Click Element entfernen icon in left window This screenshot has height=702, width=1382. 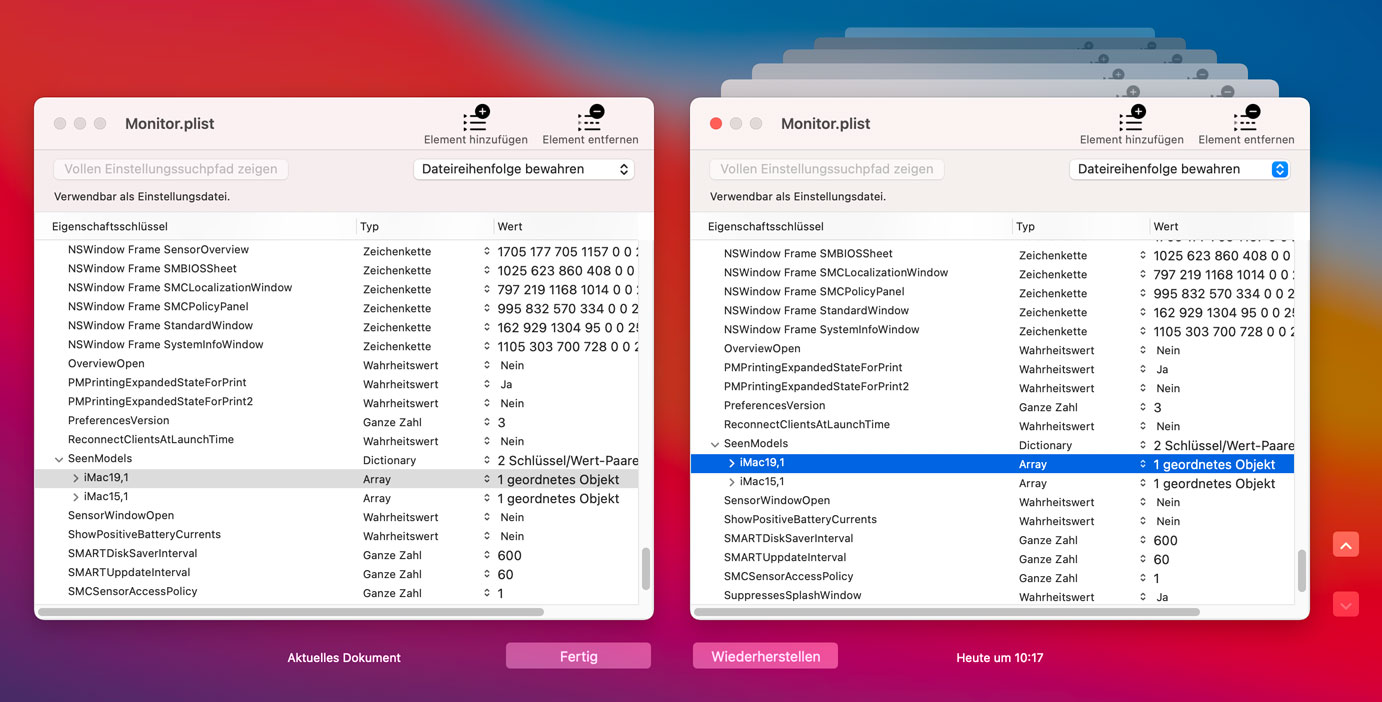point(590,118)
